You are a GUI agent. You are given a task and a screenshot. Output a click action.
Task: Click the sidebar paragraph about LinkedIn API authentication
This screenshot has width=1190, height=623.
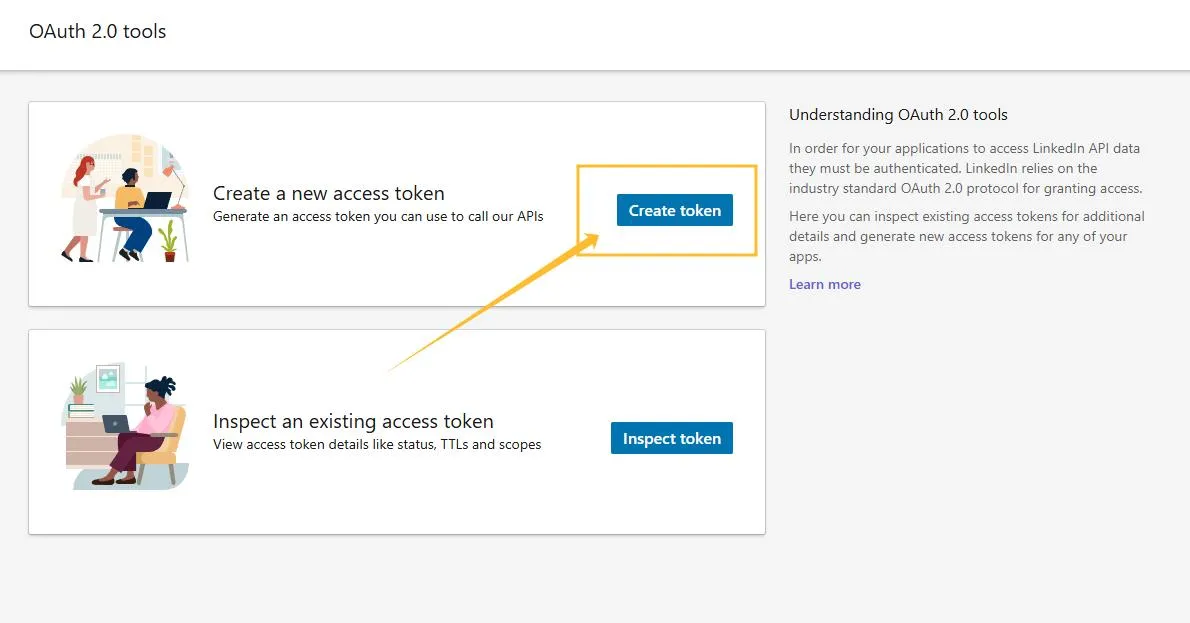pyautogui.click(x=965, y=168)
